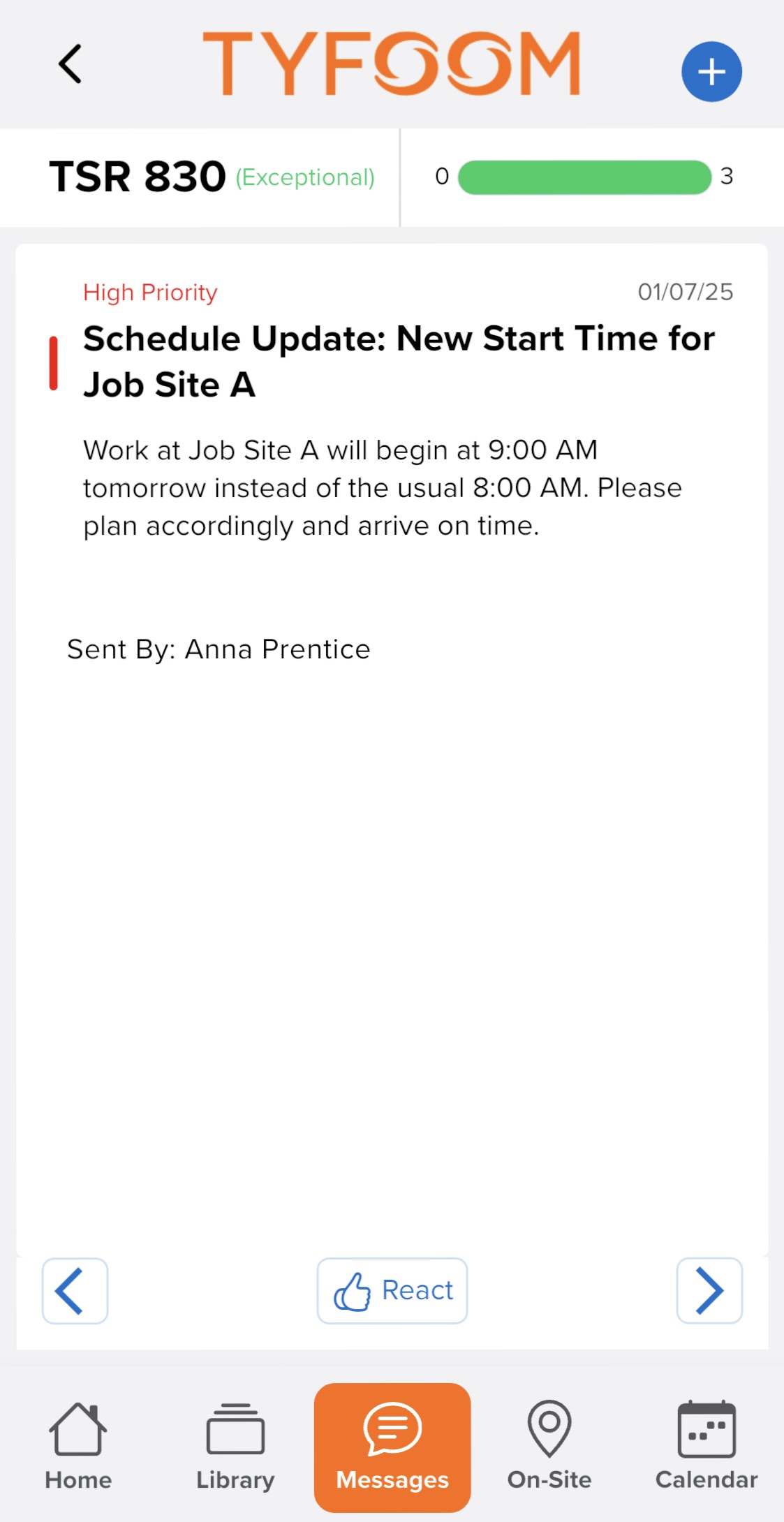
Task: Tap the 01/07/25 message date
Action: click(x=686, y=292)
